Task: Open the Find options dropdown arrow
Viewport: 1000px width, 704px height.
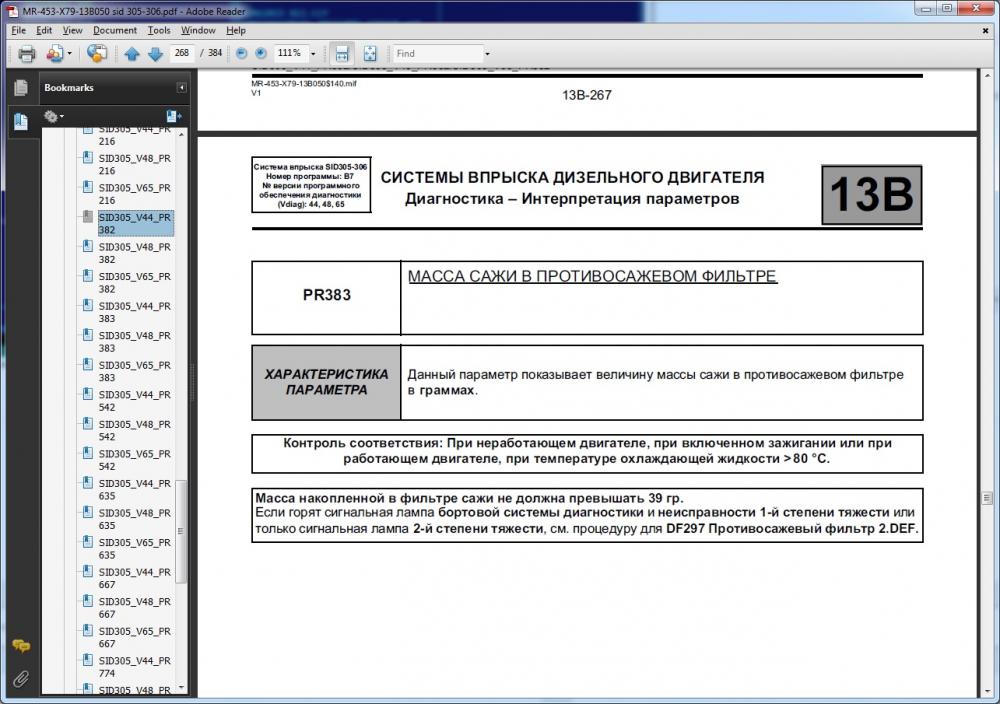Action: [487, 54]
